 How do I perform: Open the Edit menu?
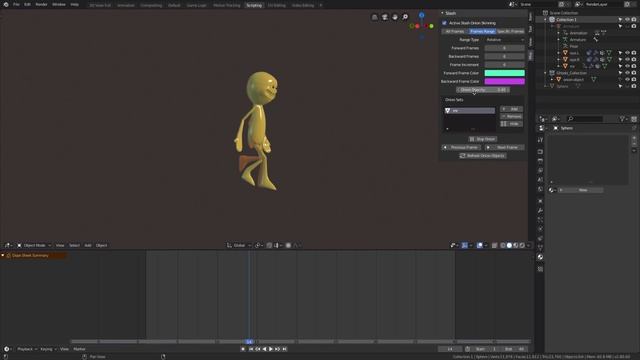[27, 4]
